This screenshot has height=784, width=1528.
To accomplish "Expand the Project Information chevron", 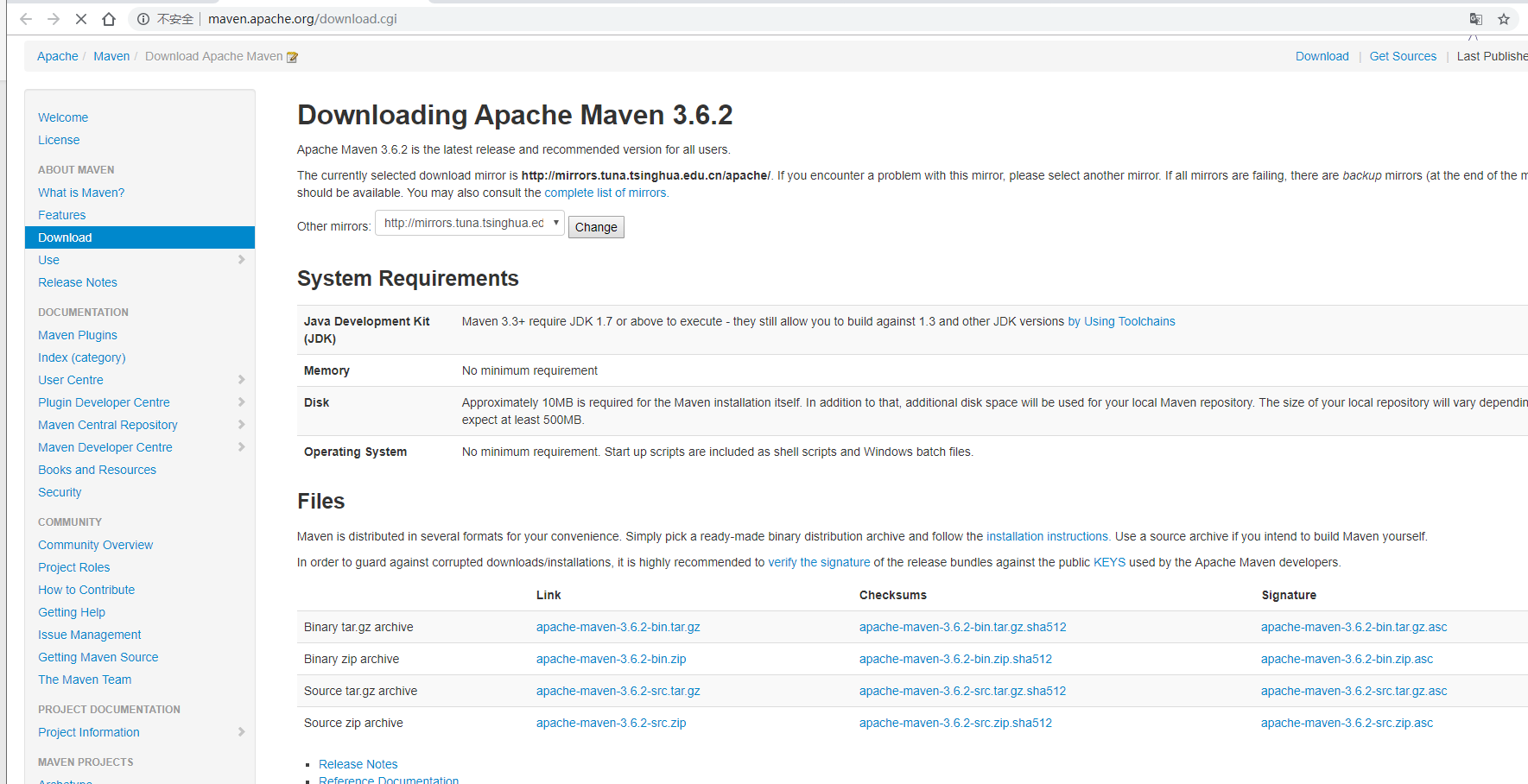I will coord(241,732).
